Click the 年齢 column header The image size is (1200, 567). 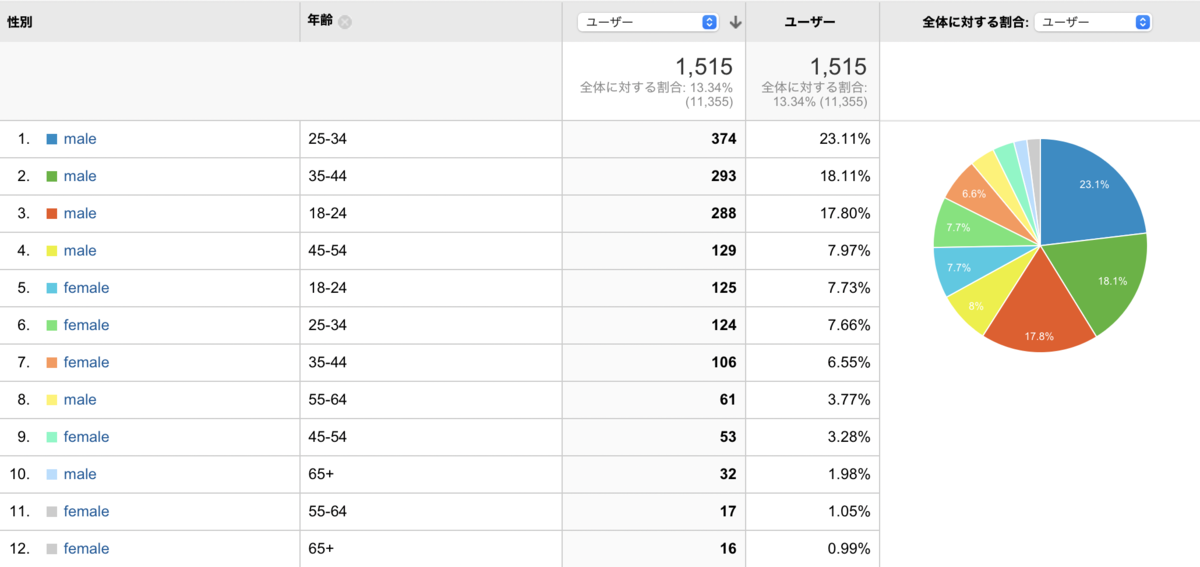320,21
